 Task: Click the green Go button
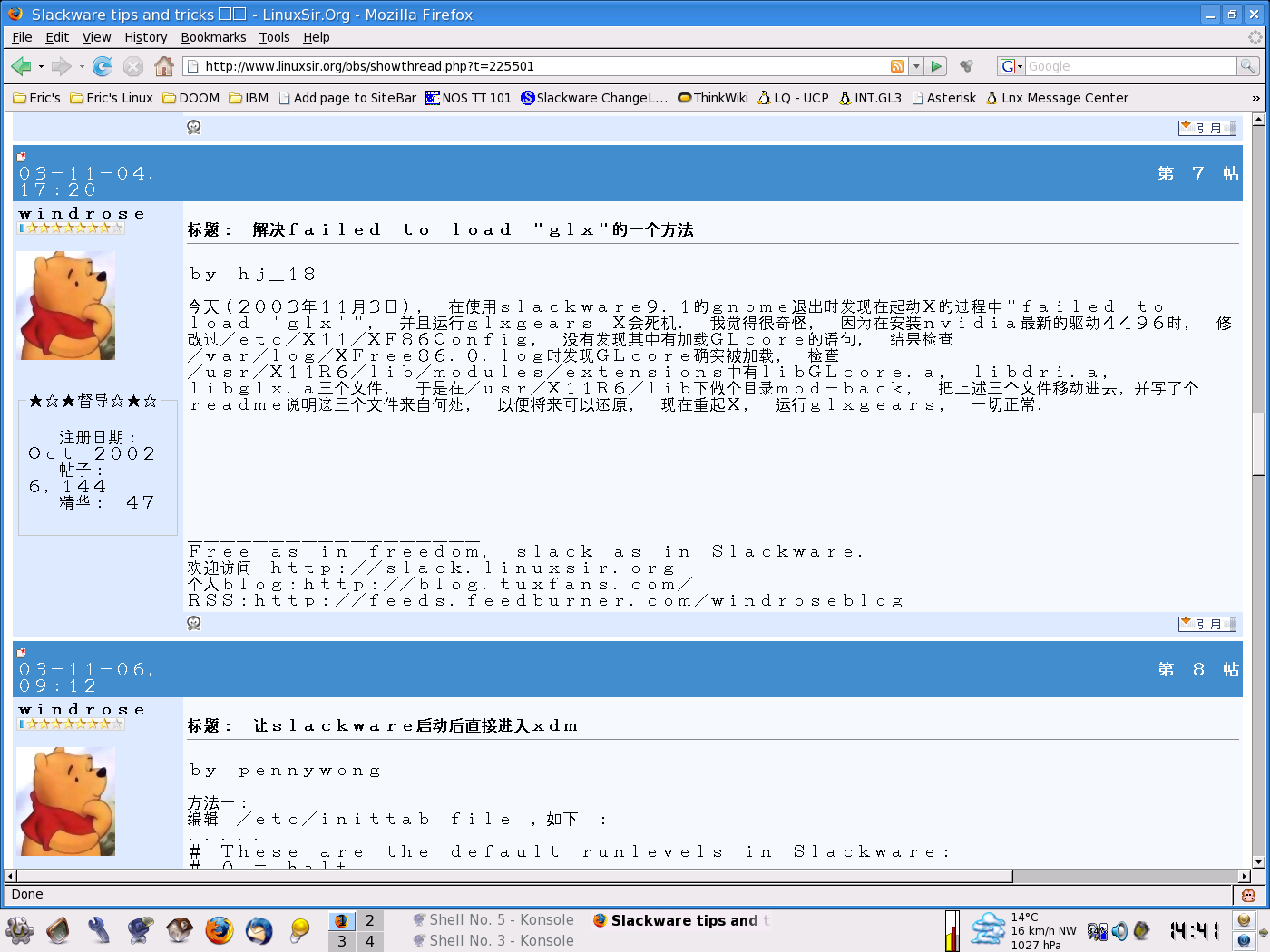click(937, 66)
